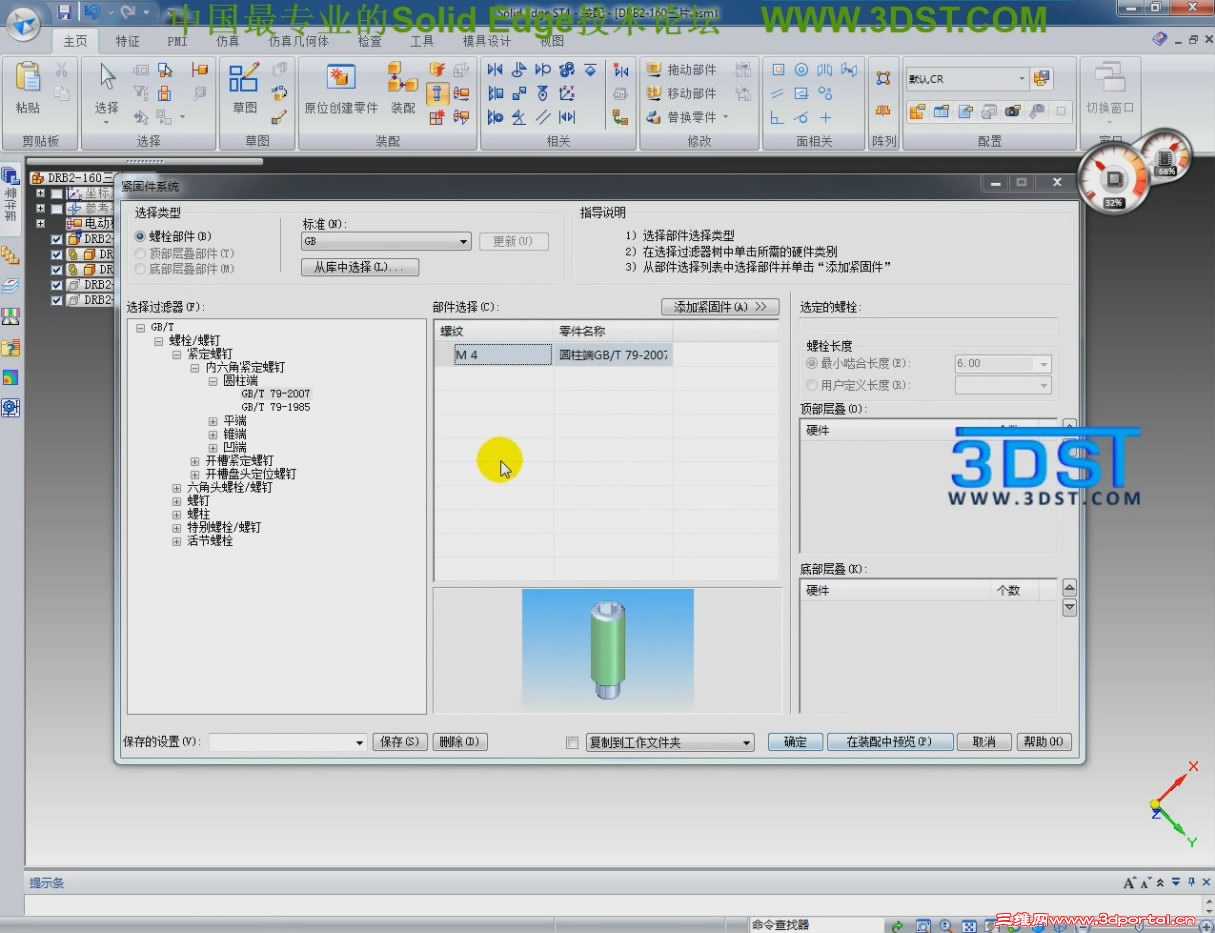Activate the 选择 arrow select tool
The image size is (1215, 933).
click(107, 78)
